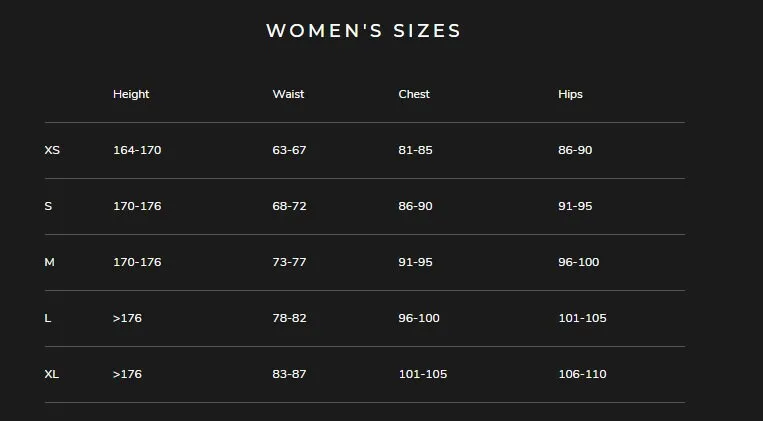Click the S waist value 68-72
The width and height of the screenshot is (763, 421).
tap(290, 206)
